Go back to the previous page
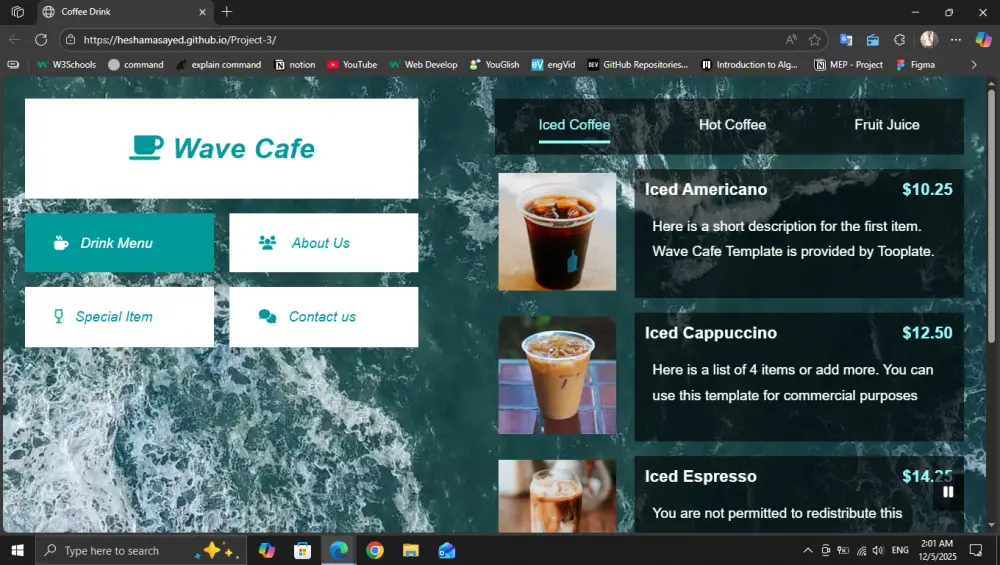This screenshot has height=565, width=1000. point(15,40)
